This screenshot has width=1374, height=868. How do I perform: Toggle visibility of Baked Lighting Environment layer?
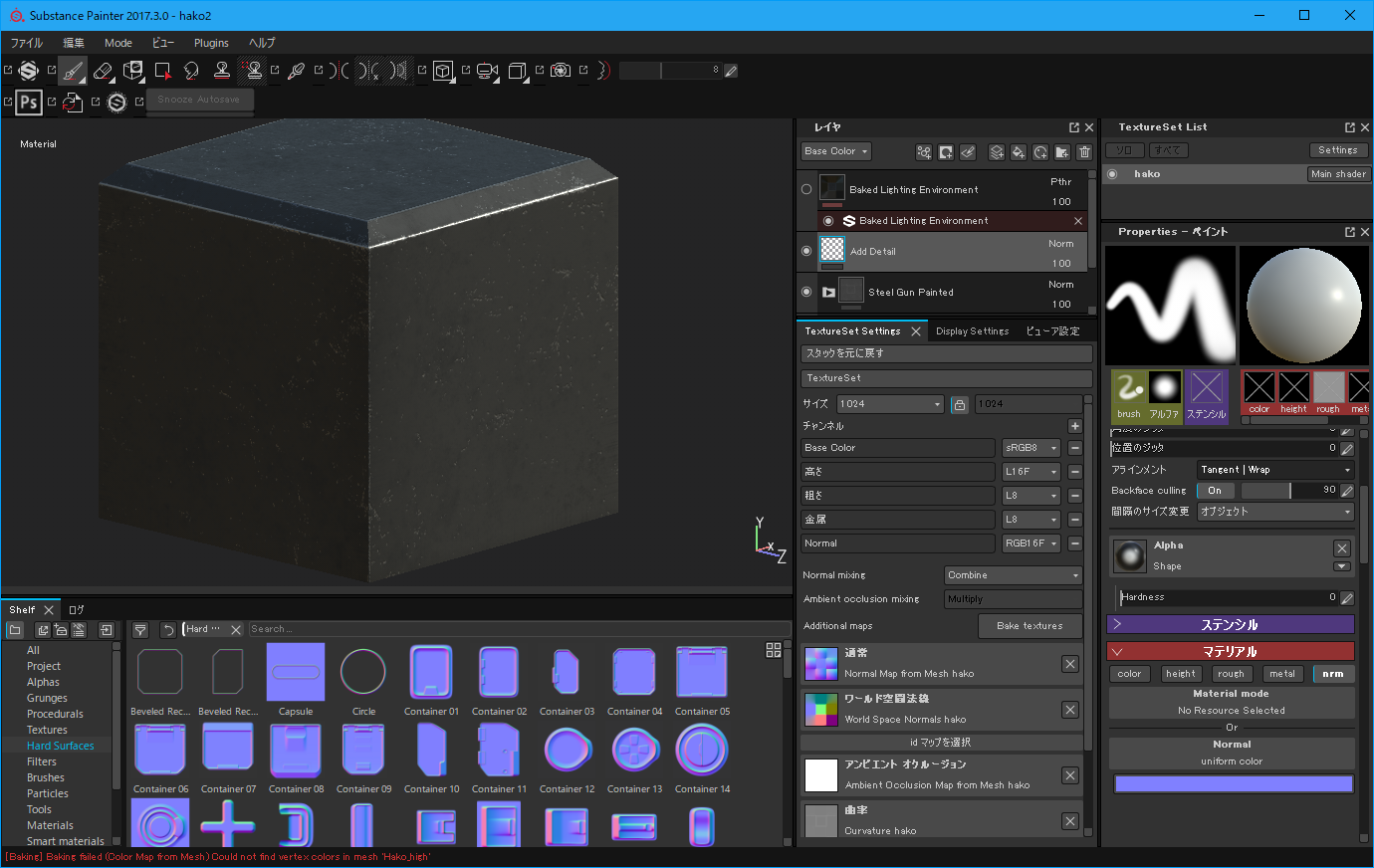point(806,189)
